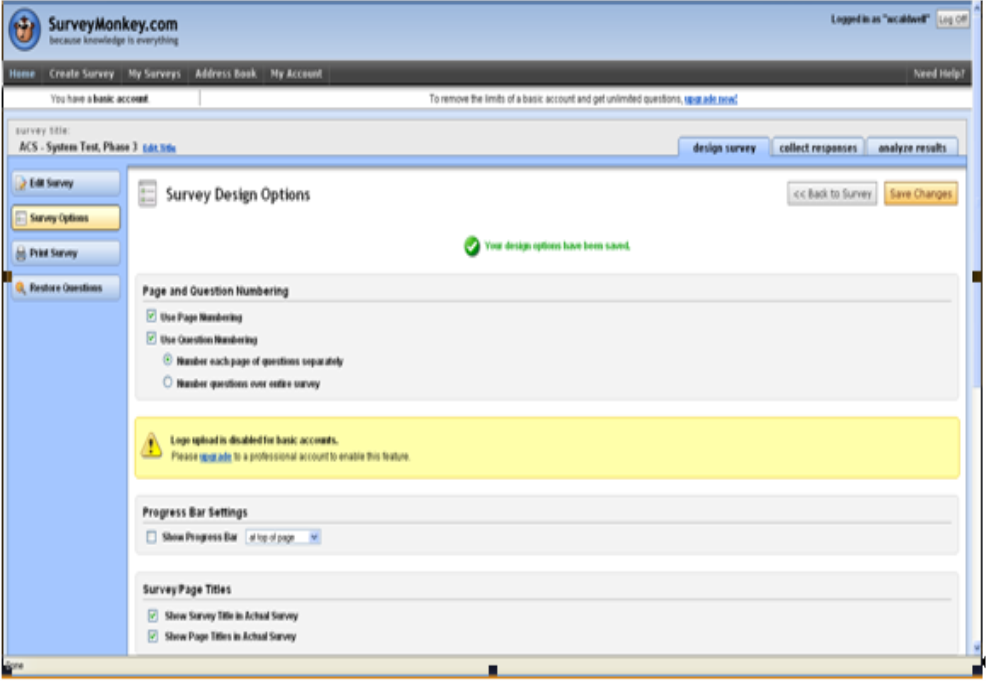The width and height of the screenshot is (986, 681).
Task: Open Print Survey from the sidebar
Action: pos(65,253)
